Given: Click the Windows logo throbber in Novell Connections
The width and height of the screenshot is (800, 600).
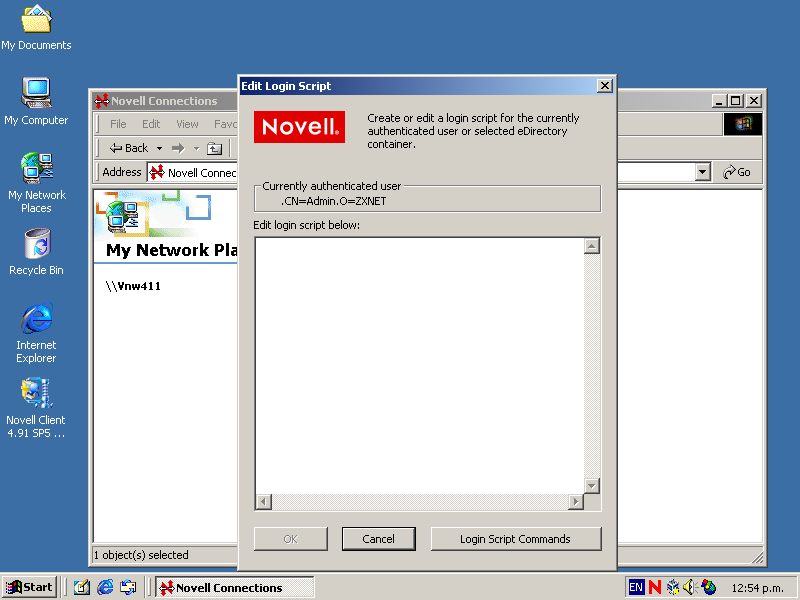Looking at the screenshot, I should (743, 124).
